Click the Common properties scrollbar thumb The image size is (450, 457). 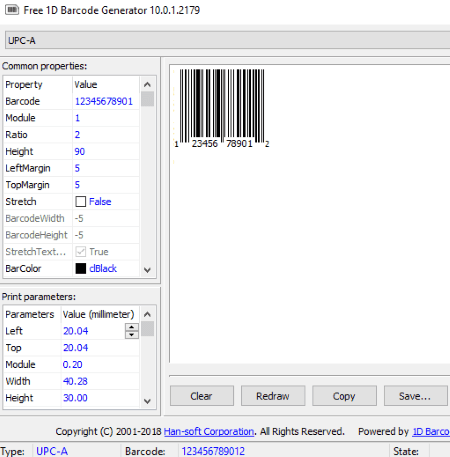[147, 99]
